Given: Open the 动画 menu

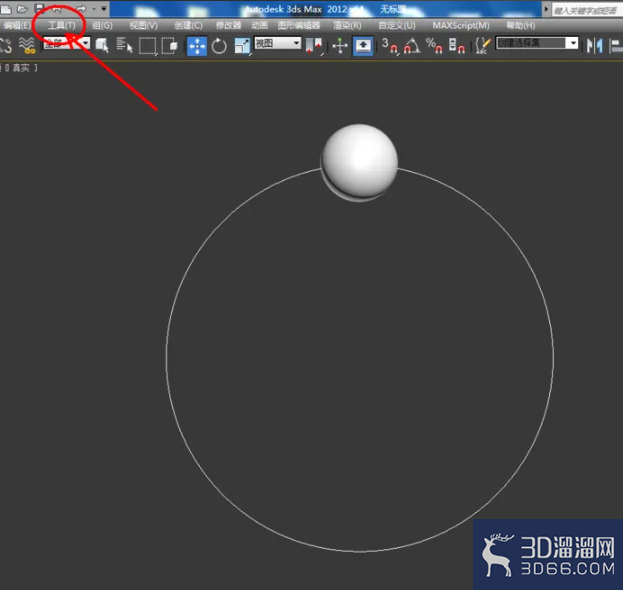Looking at the screenshot, I should point(259,25).
